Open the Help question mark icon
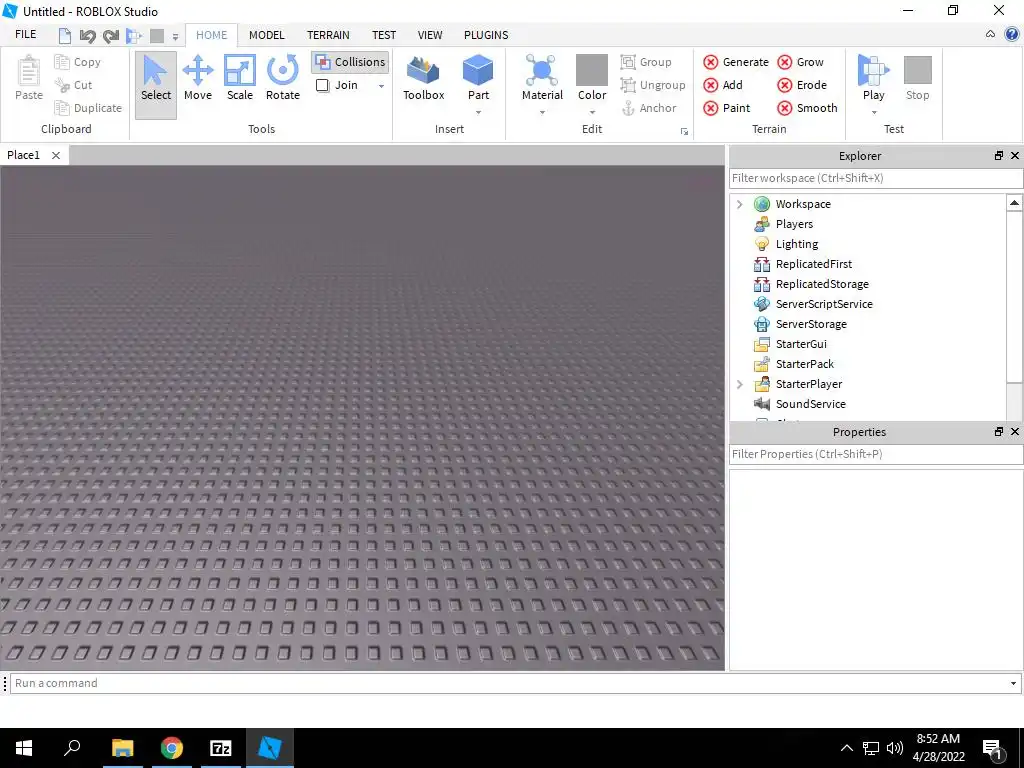Viewport: 1024px width, 768px height. point(1012,35)
